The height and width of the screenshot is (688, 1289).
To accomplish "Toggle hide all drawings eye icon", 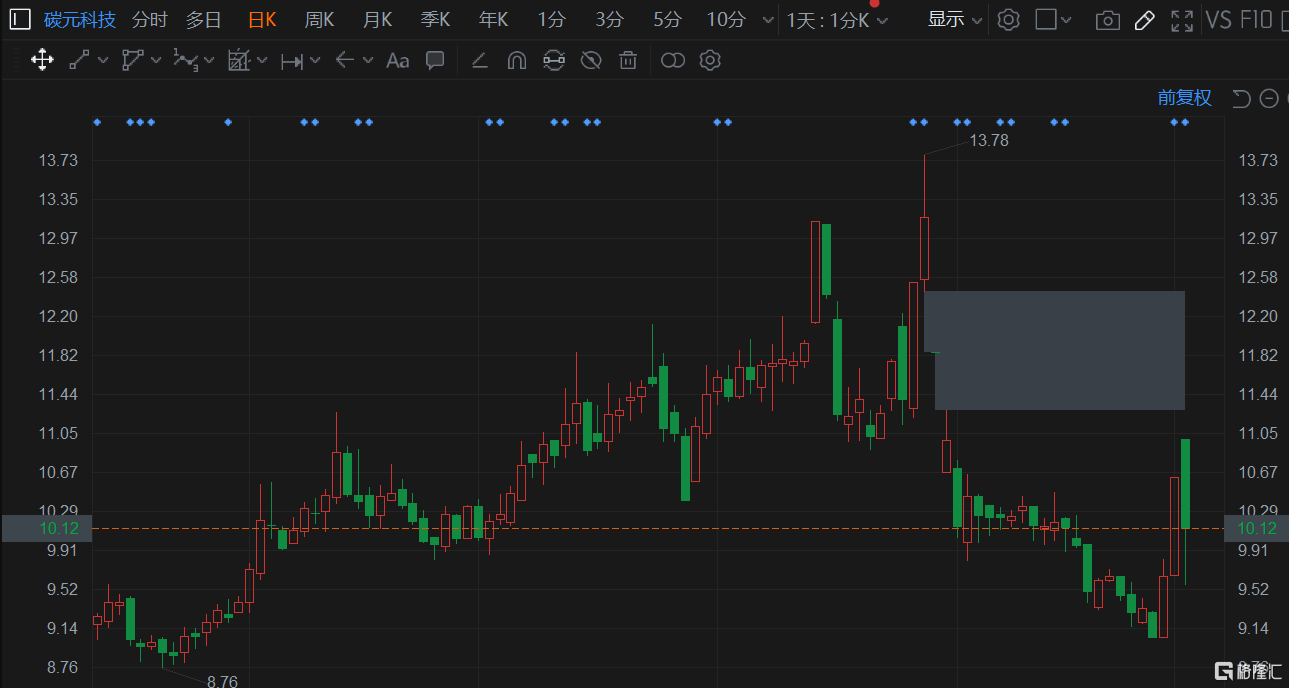I will [x=591, y=60].
